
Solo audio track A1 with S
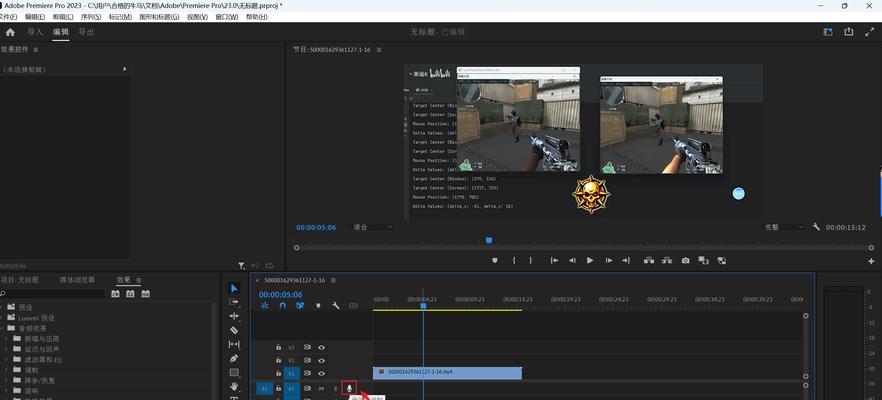[x=336, y=388]
